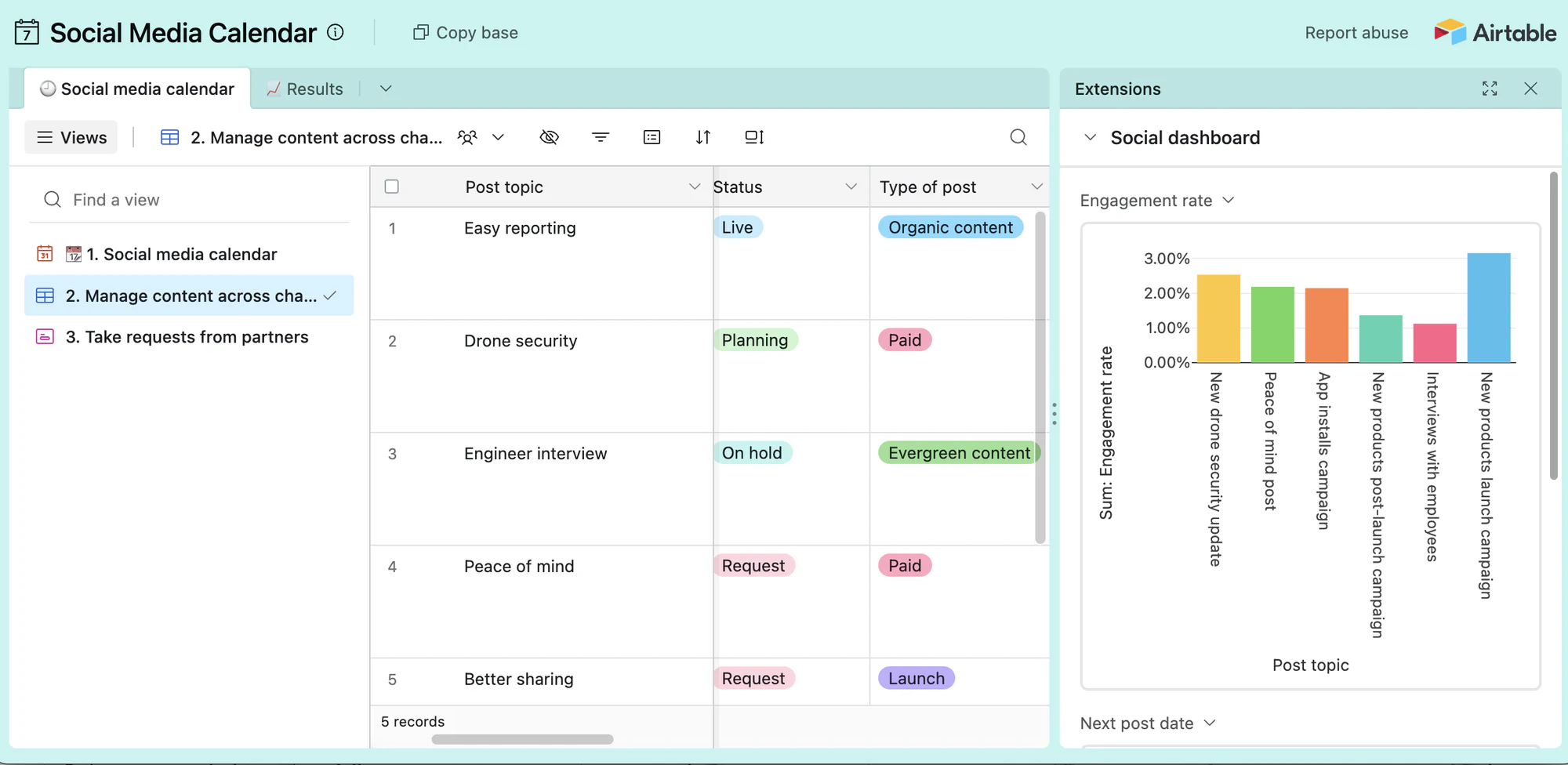The image size is (1568, 765).
Task: Select view 3. Take requests from partners
Action: 189,337
